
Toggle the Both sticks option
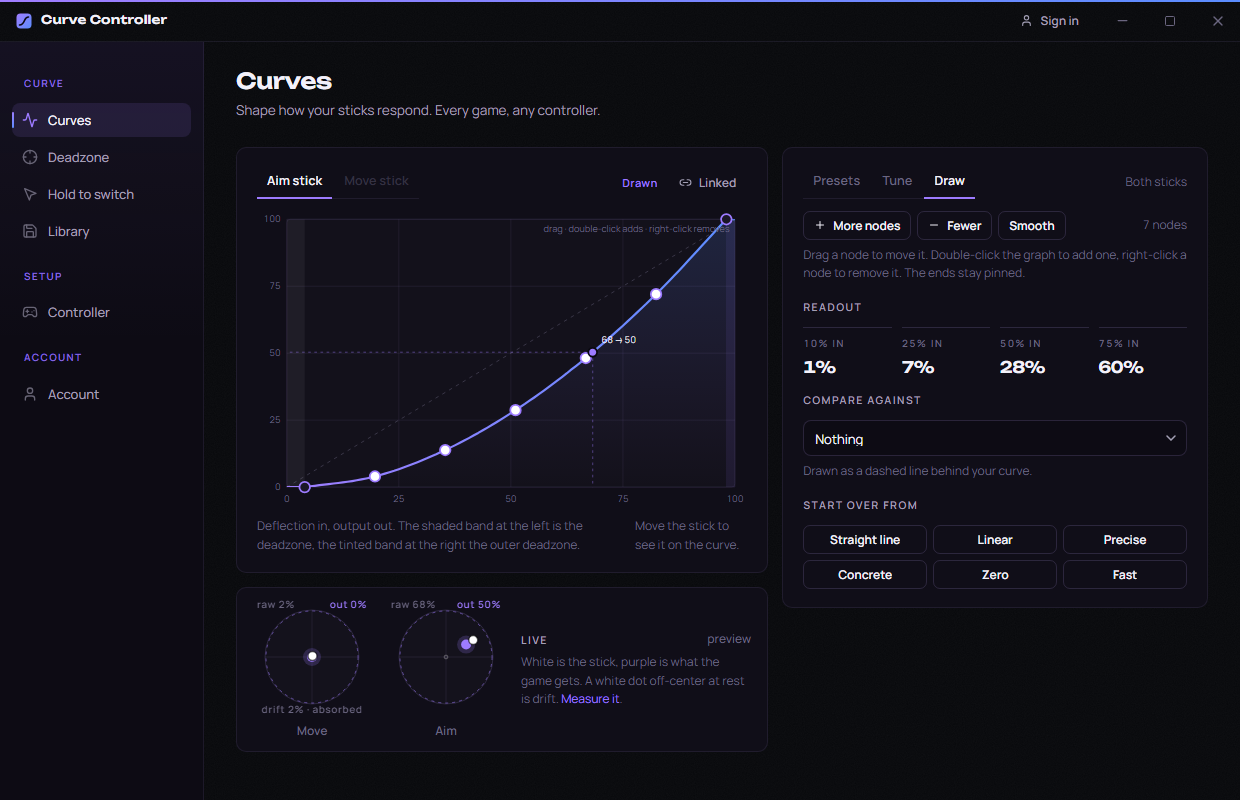click(x=1156, y=182)
